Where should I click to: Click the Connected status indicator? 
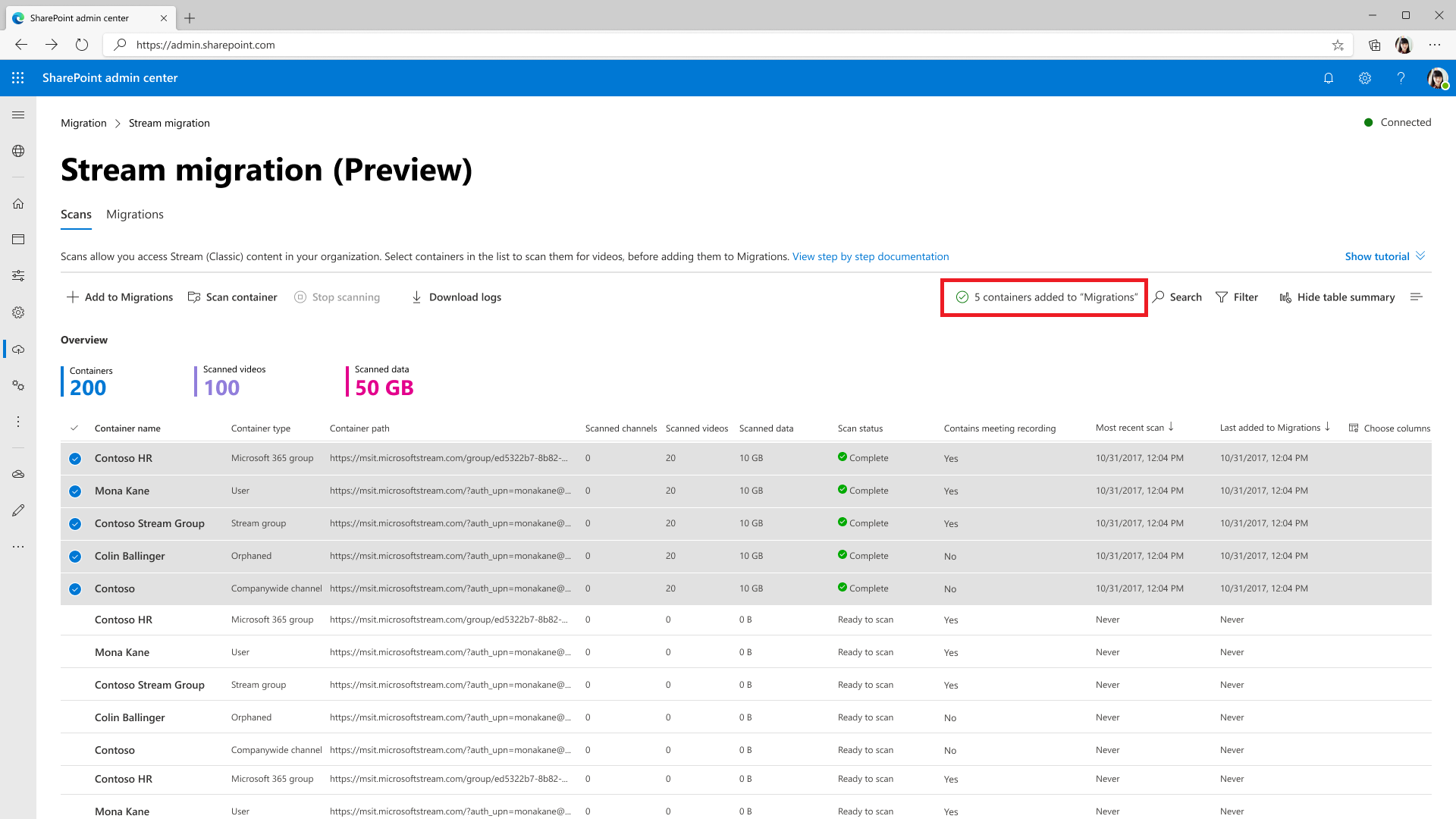click(1397, 122)
